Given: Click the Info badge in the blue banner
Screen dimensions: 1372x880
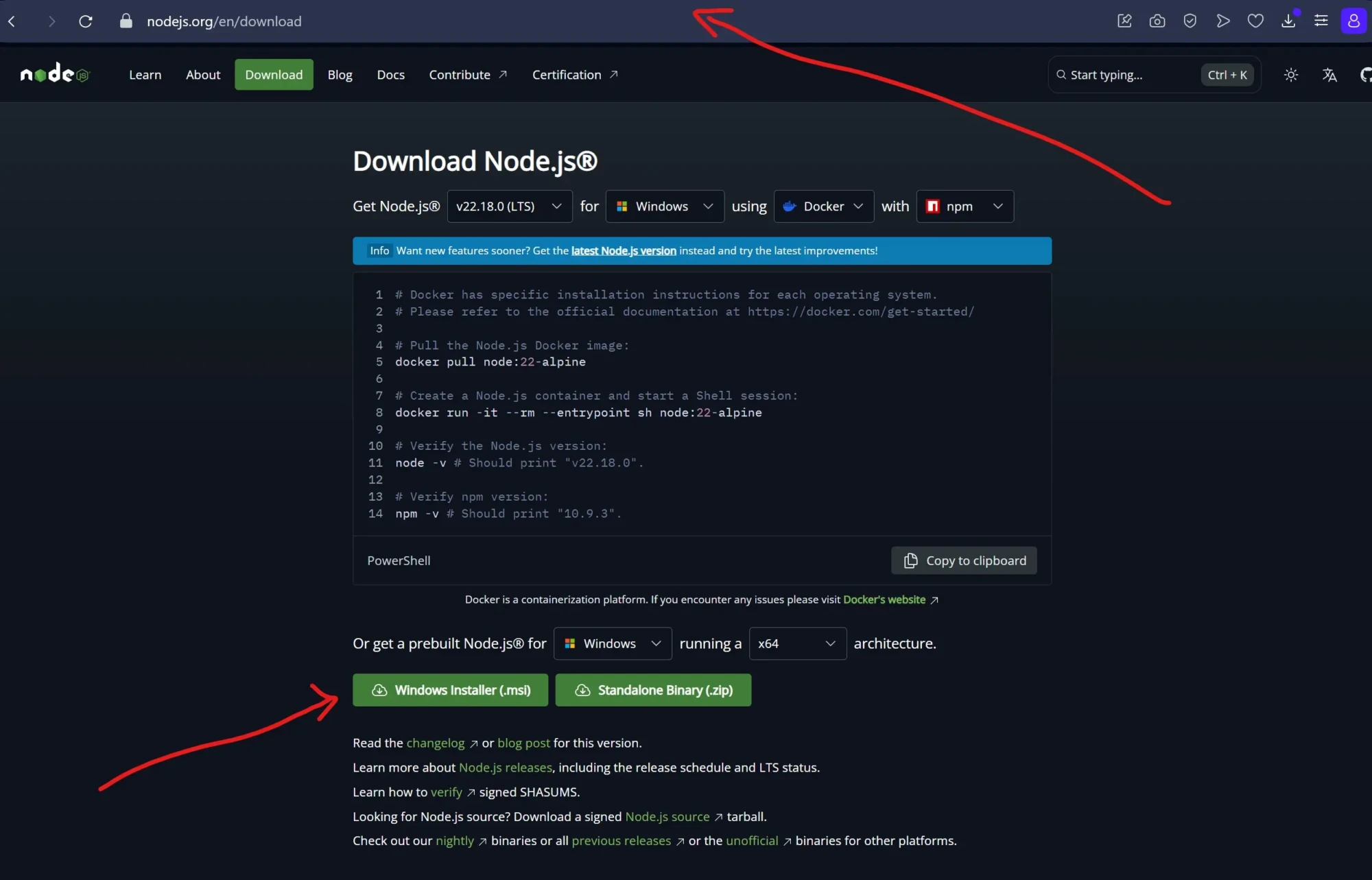Looking at the screenshot, I should point(379,250).
